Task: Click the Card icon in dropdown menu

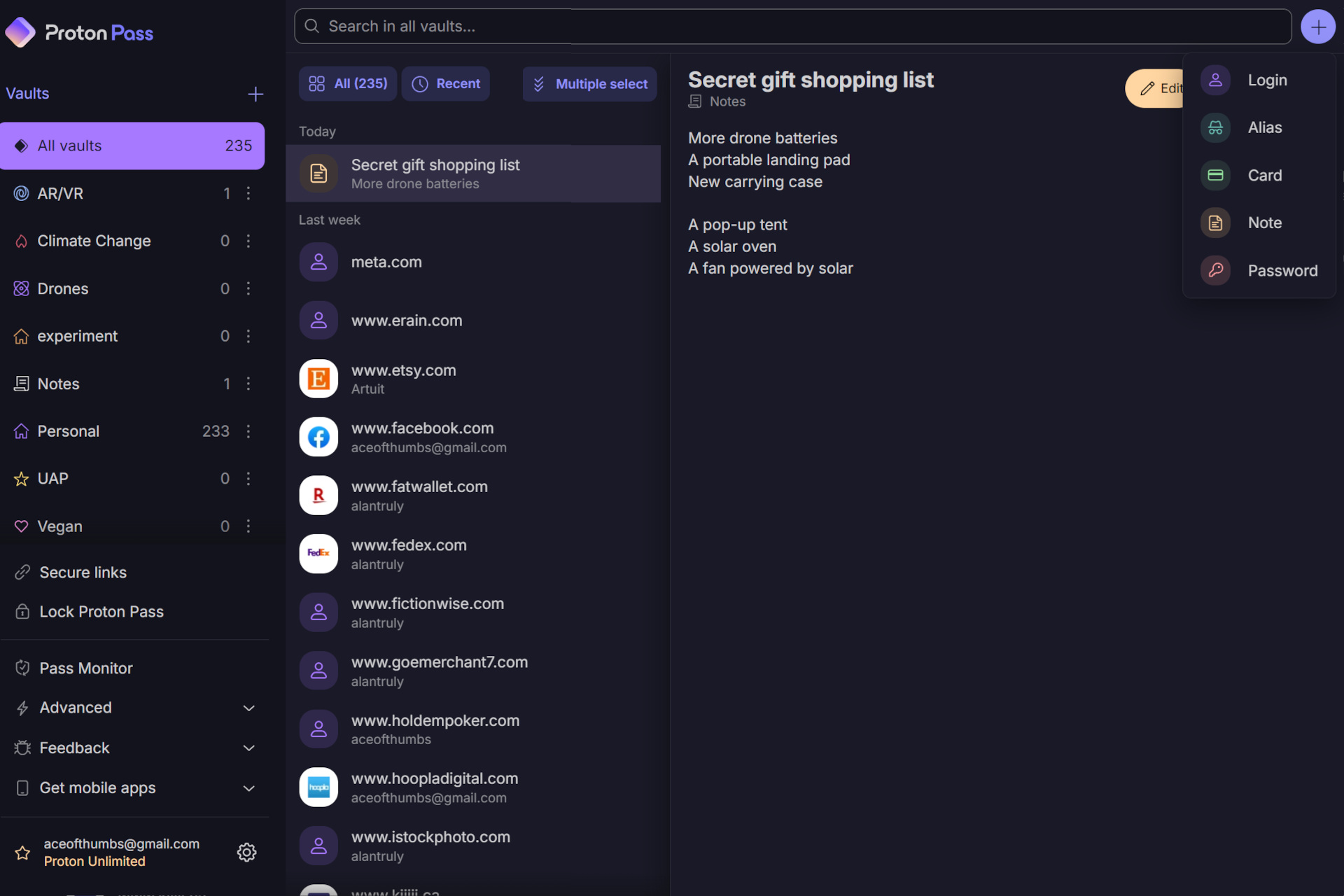Action: tap(1215, 175)
